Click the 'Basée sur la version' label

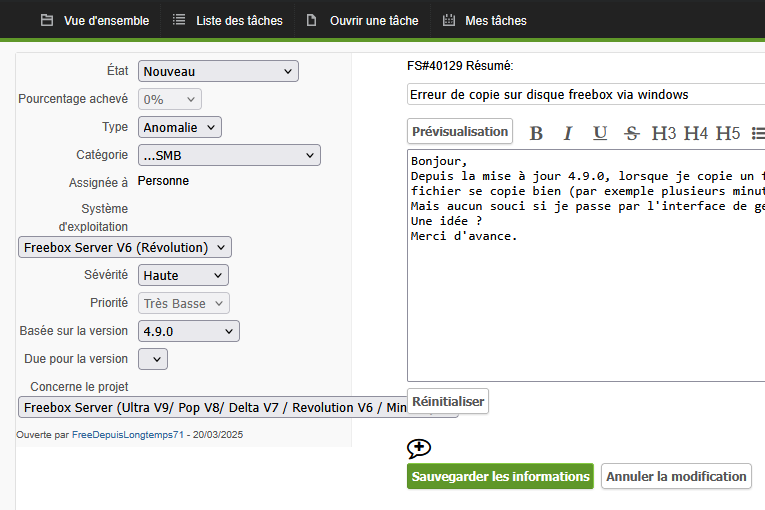pos(74,331)
